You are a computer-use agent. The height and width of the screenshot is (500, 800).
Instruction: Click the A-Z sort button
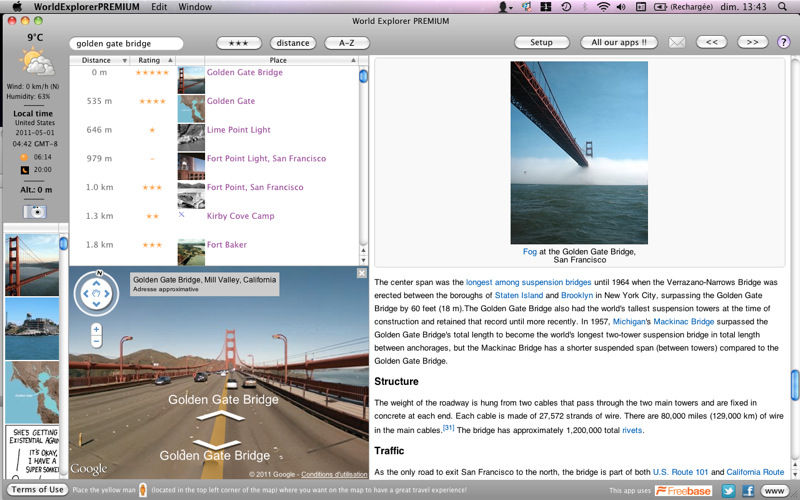coord(347,43)
